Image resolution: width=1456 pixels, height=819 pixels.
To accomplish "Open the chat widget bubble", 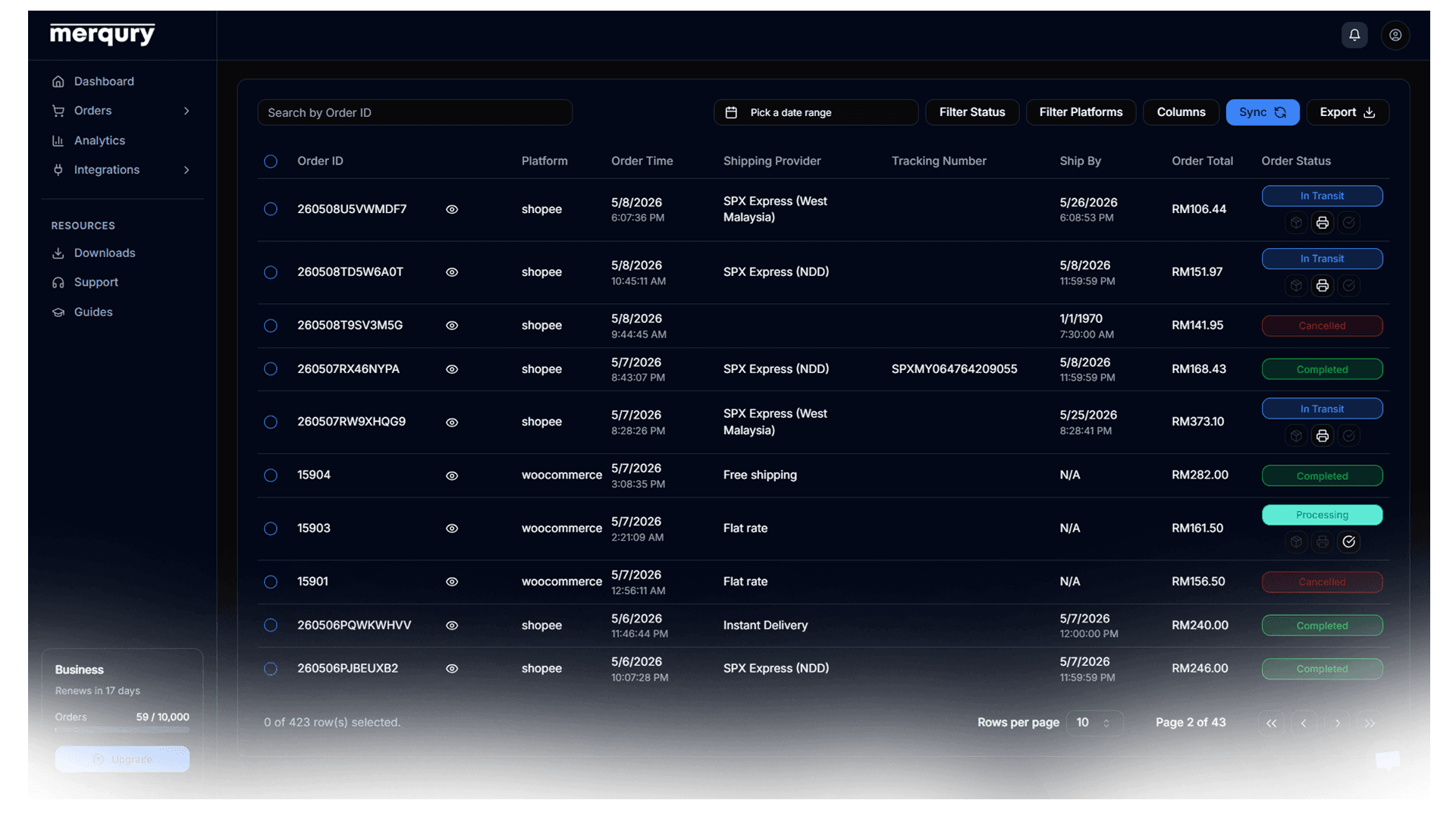I will click(x=1388, y=760).
